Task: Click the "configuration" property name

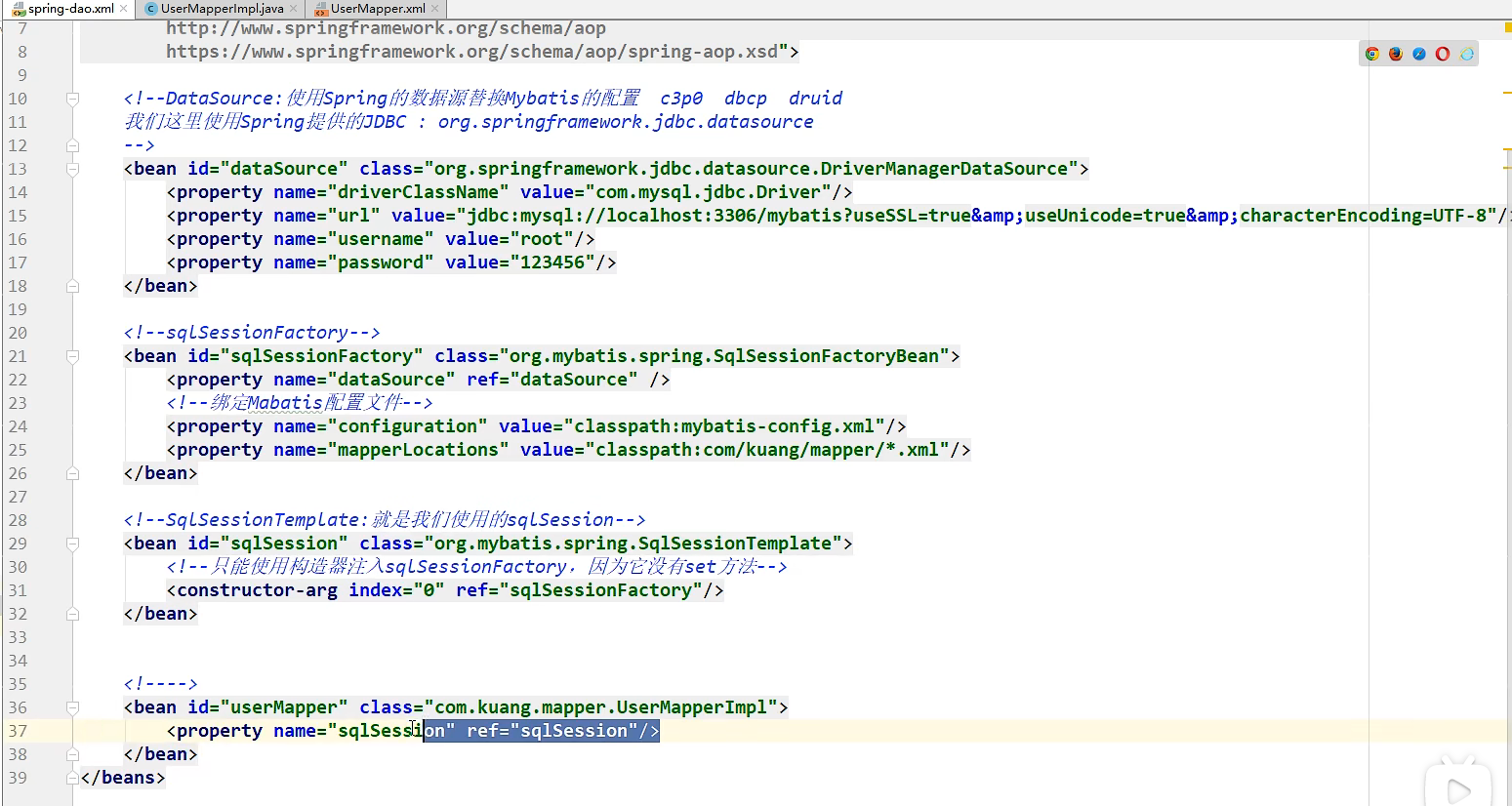Action: coord(407,426)
